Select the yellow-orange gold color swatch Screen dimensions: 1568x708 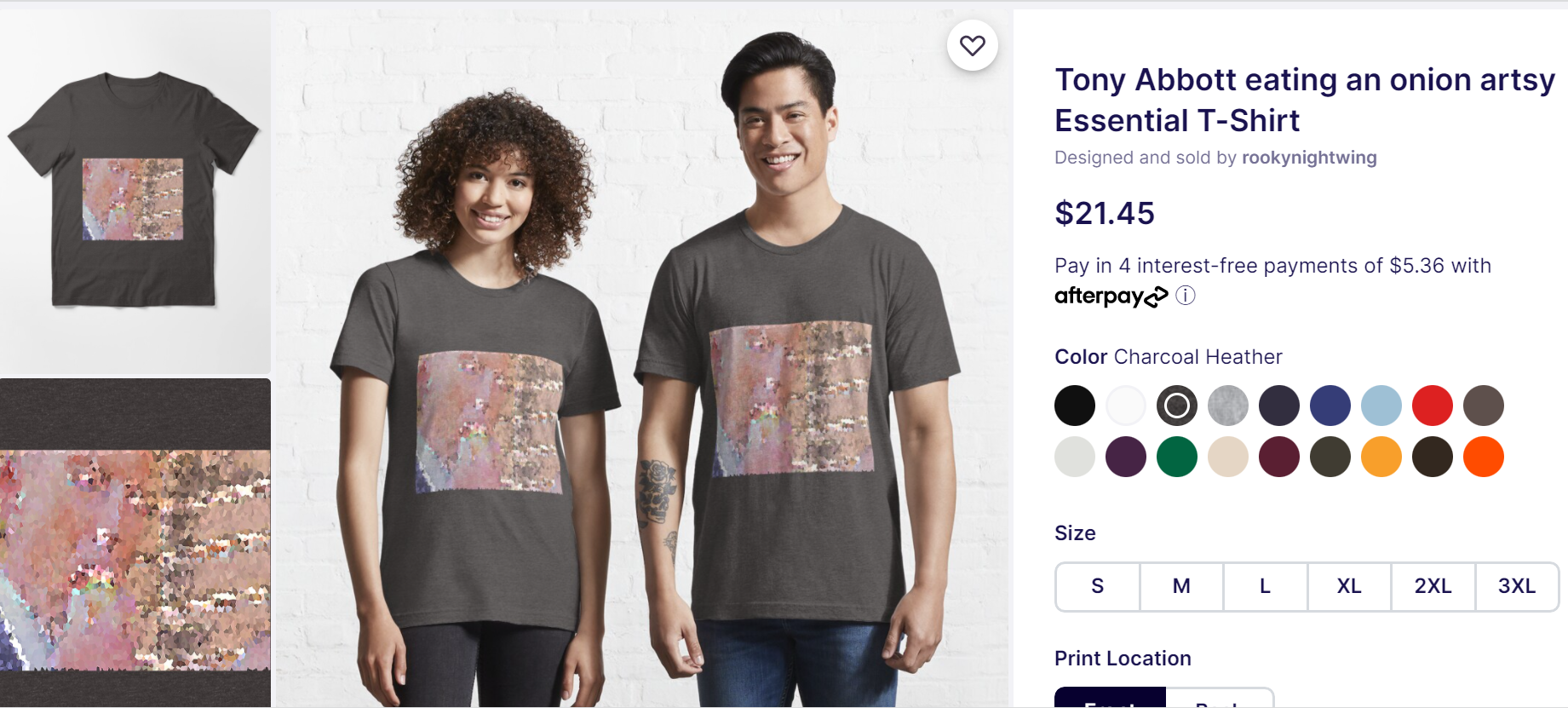click(1381, 457)
